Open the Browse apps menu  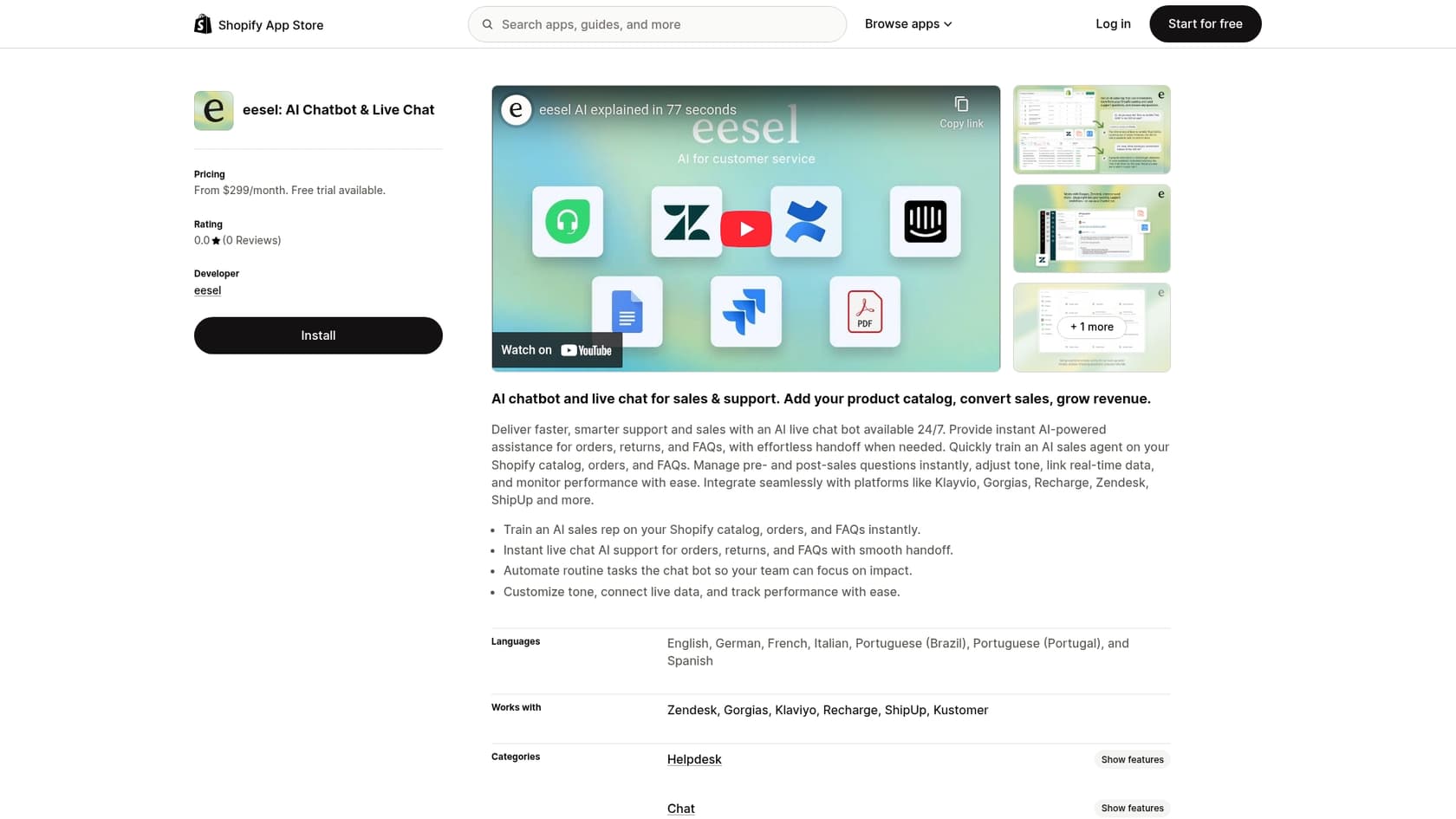(x=907, y=23)
